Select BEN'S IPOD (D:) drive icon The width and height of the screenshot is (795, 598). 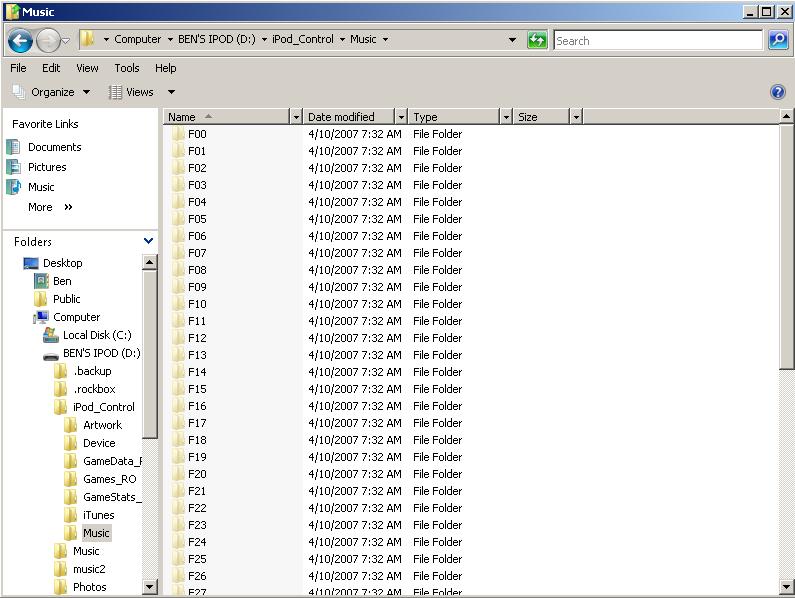pyautogui.click(x=51, y=355)
